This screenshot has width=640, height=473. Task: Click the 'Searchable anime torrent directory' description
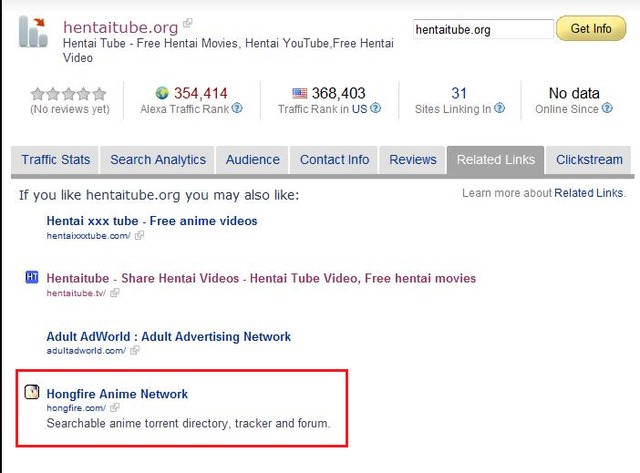(188, 423)
